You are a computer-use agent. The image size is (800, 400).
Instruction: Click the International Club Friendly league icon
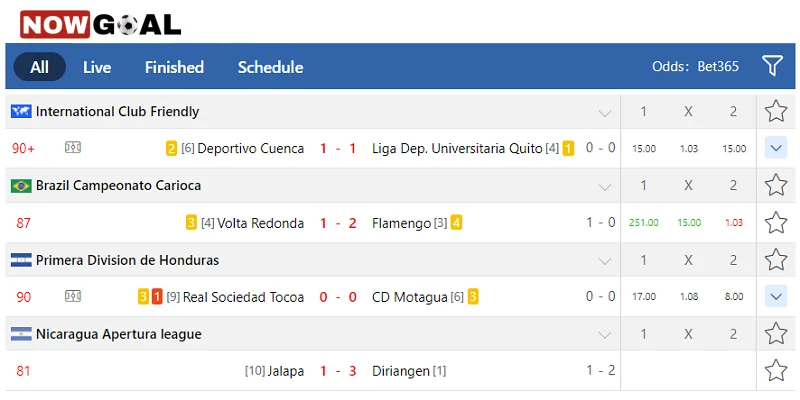click(x=21, y=111)
